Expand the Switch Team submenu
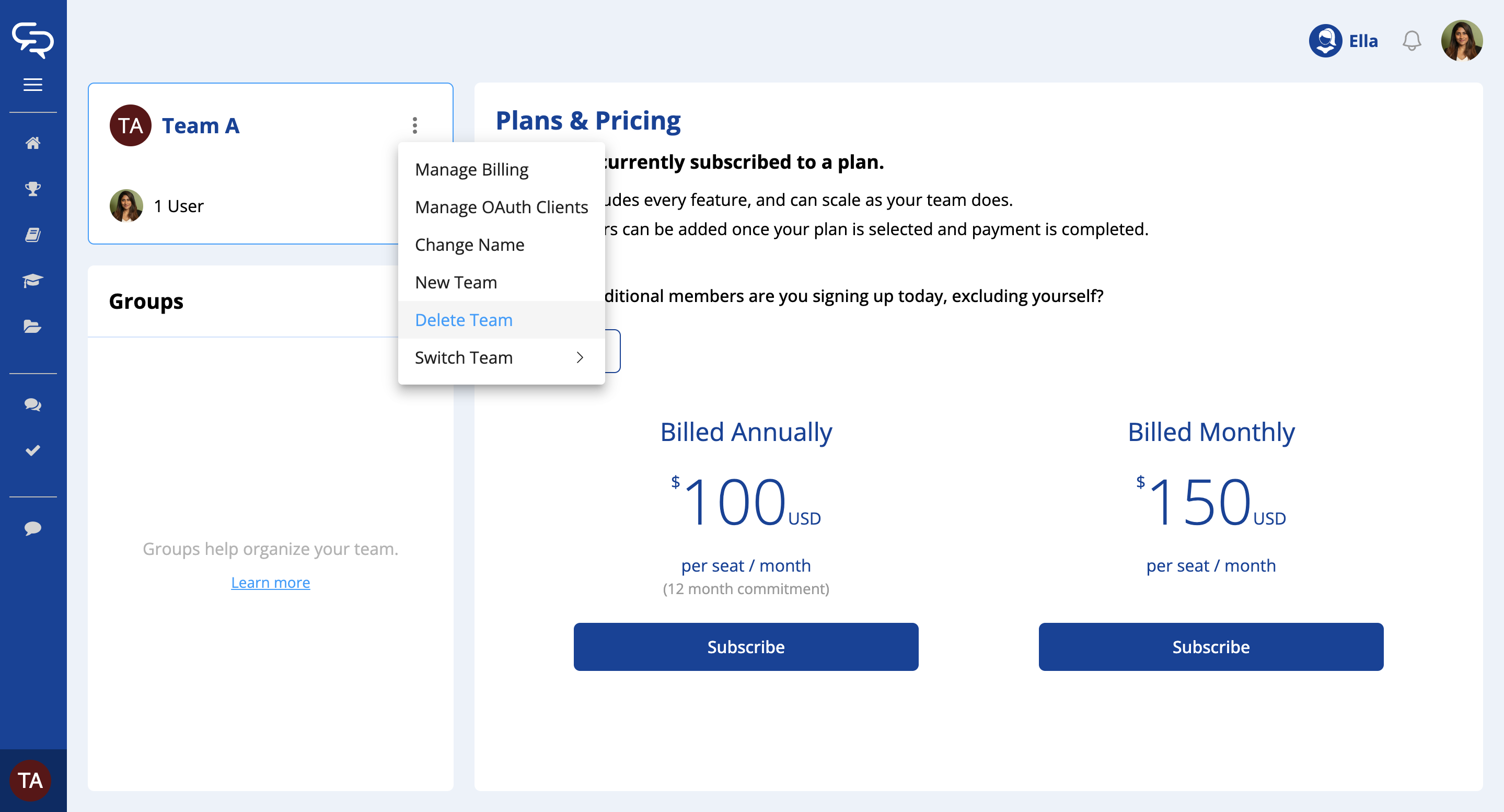The height and width of the screenshot is (812, 1504). (x=500, y=357)
